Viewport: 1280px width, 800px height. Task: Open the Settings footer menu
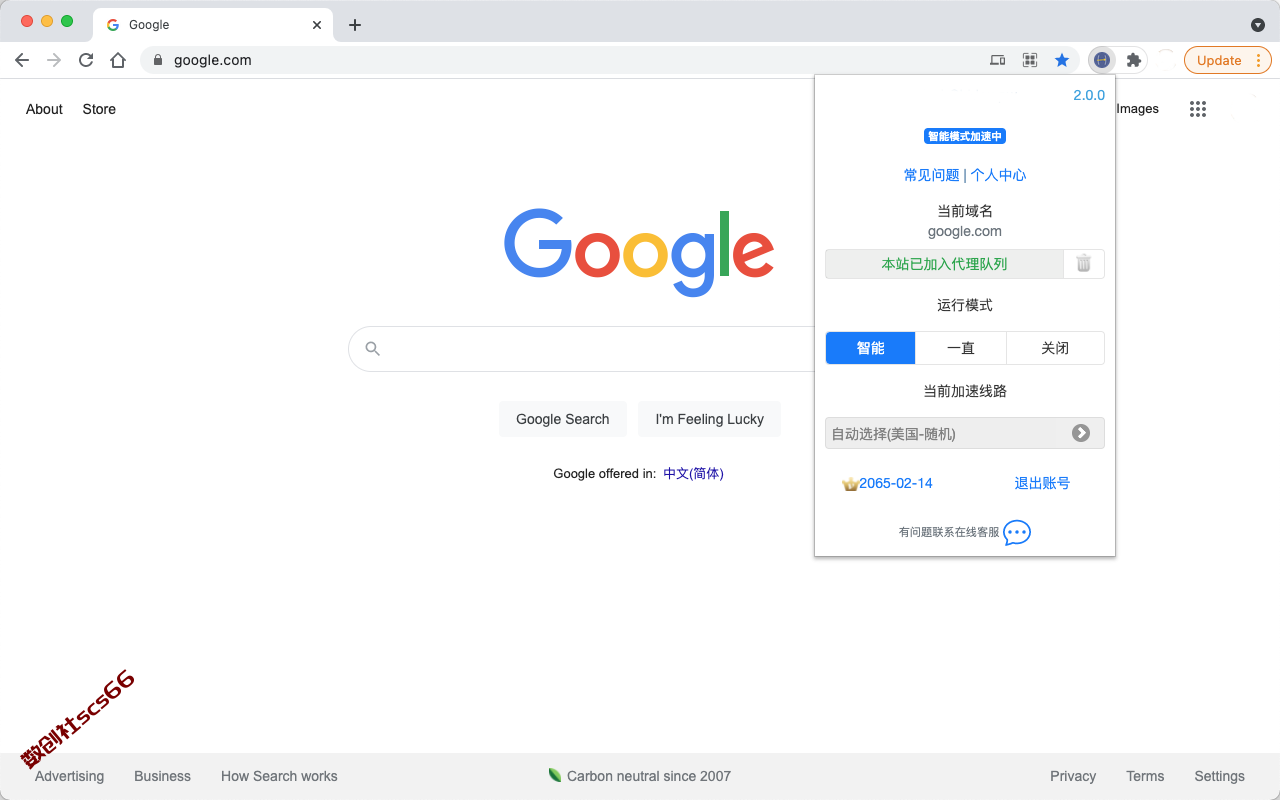point(1219,776)
